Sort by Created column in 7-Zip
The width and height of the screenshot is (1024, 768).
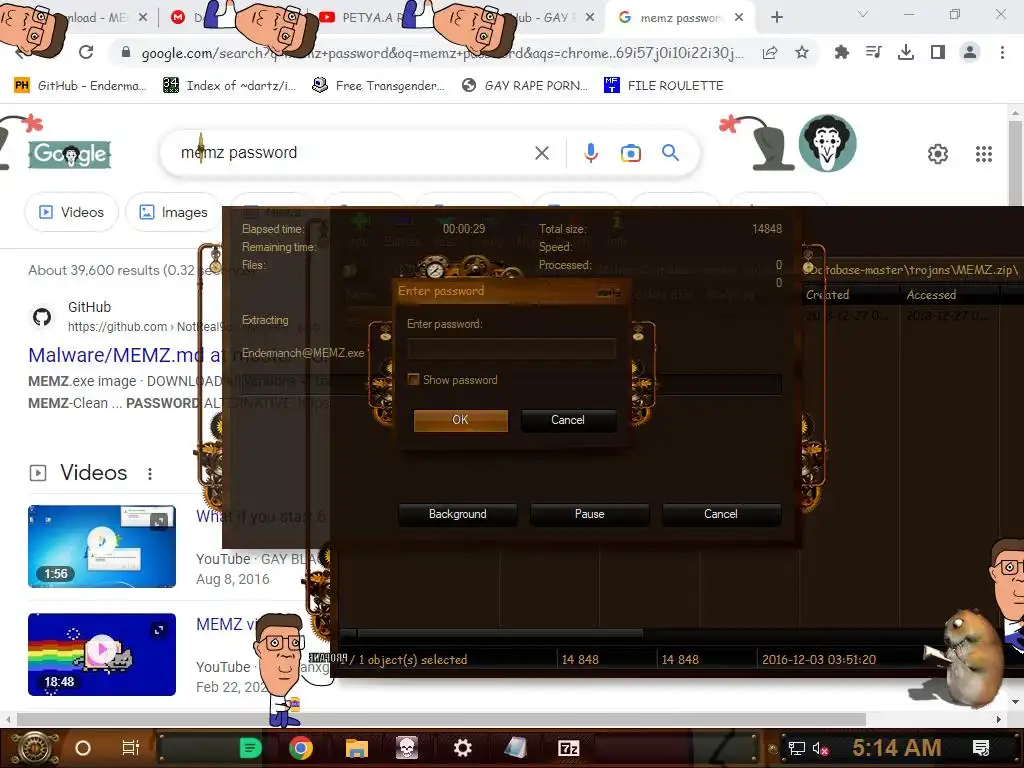[850, 295]
